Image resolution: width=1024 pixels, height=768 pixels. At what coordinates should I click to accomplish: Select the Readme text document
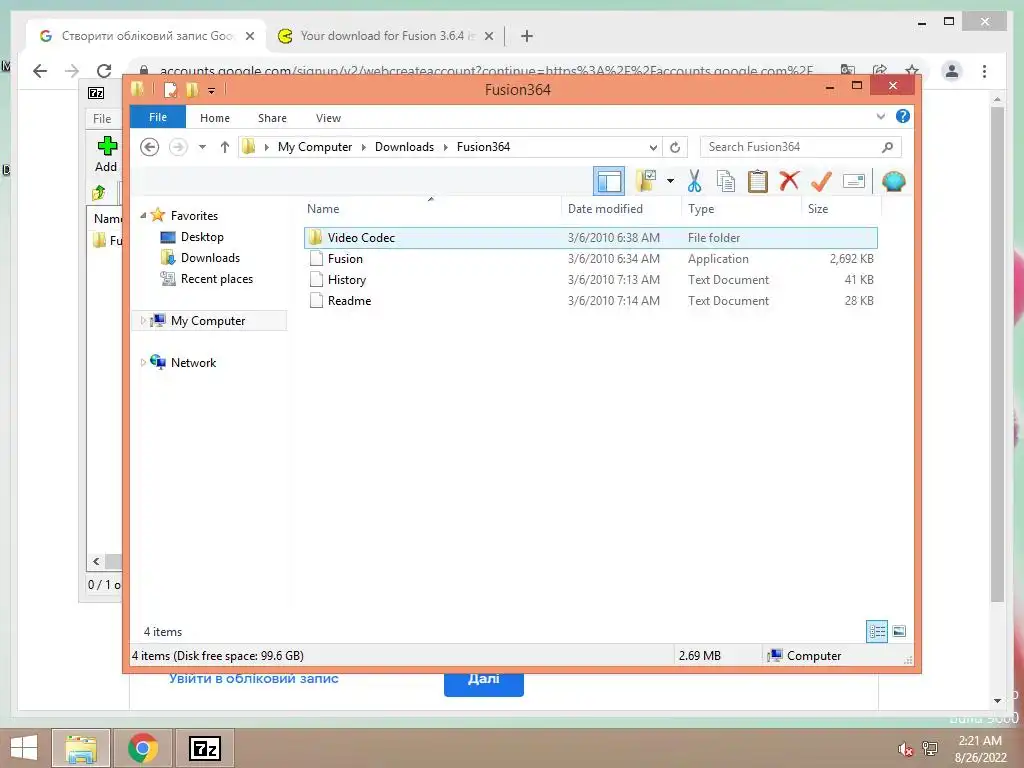(x=590, y=300)
